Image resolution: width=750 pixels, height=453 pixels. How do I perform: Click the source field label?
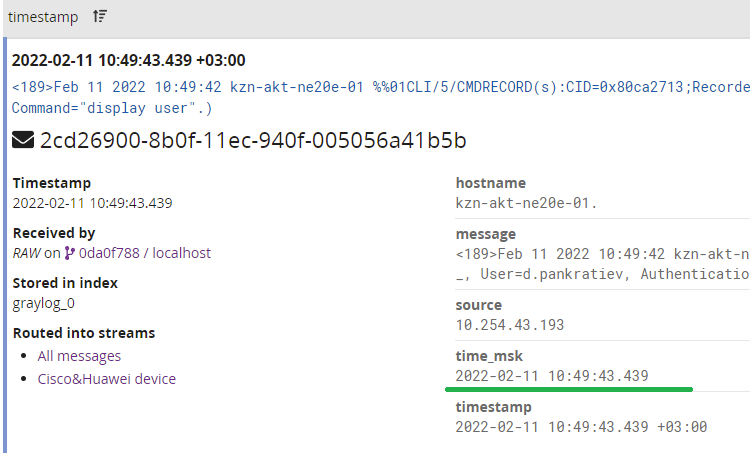pyautogui.click(x=479, y=305)
